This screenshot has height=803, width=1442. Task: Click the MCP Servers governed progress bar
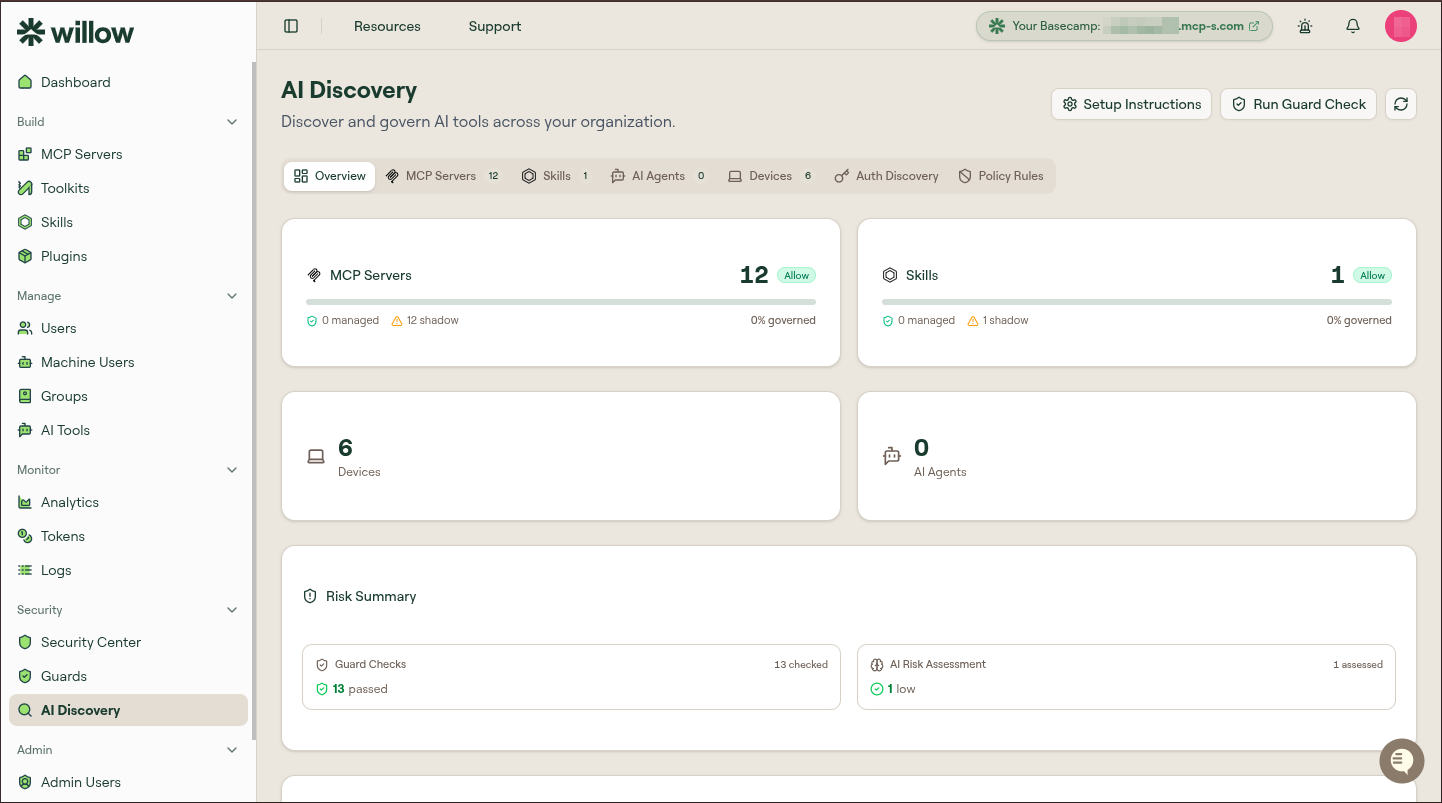pyautogui.click(x=561, y=301)
